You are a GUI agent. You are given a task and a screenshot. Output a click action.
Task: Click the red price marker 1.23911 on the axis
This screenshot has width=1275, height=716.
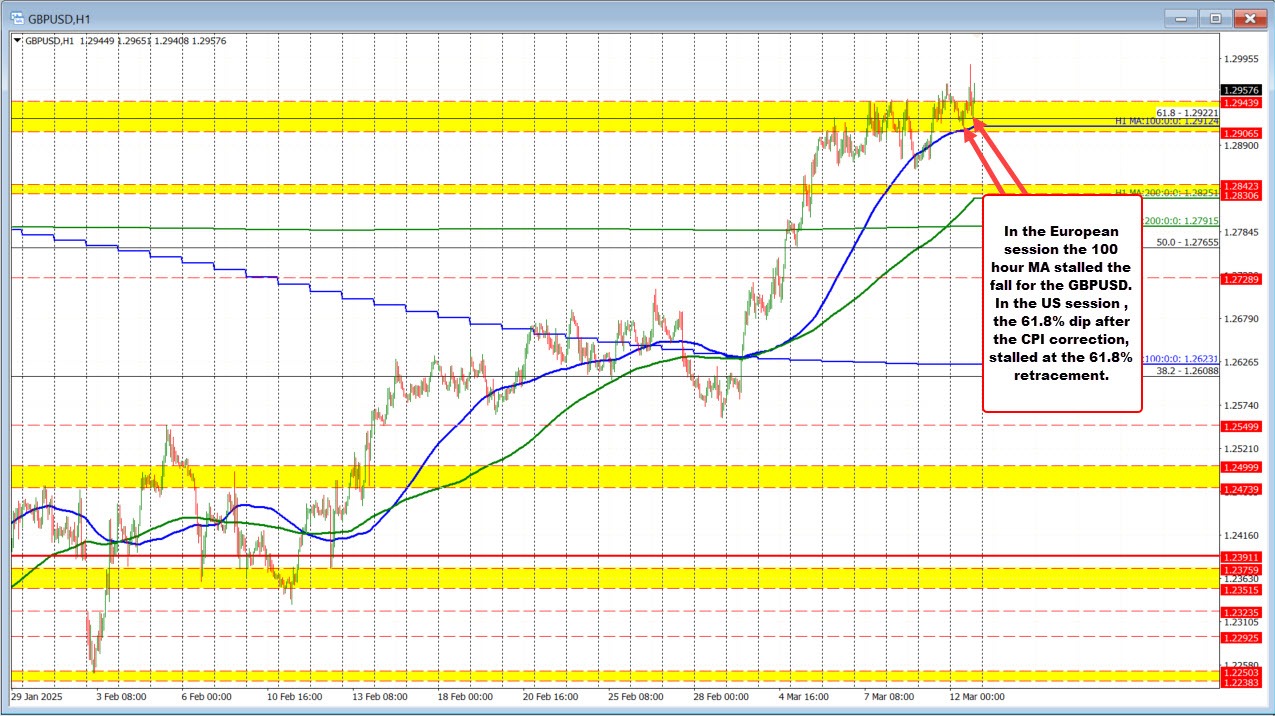click(1240, 558)
